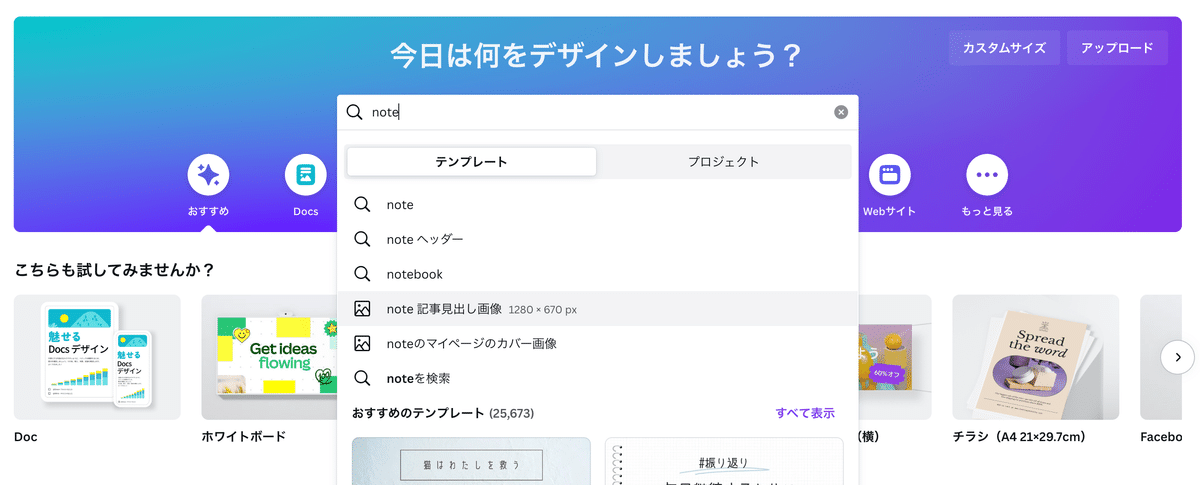Switch to the テンプレート tab
This screenshot has height=485, width=1200.
(471, 162)
